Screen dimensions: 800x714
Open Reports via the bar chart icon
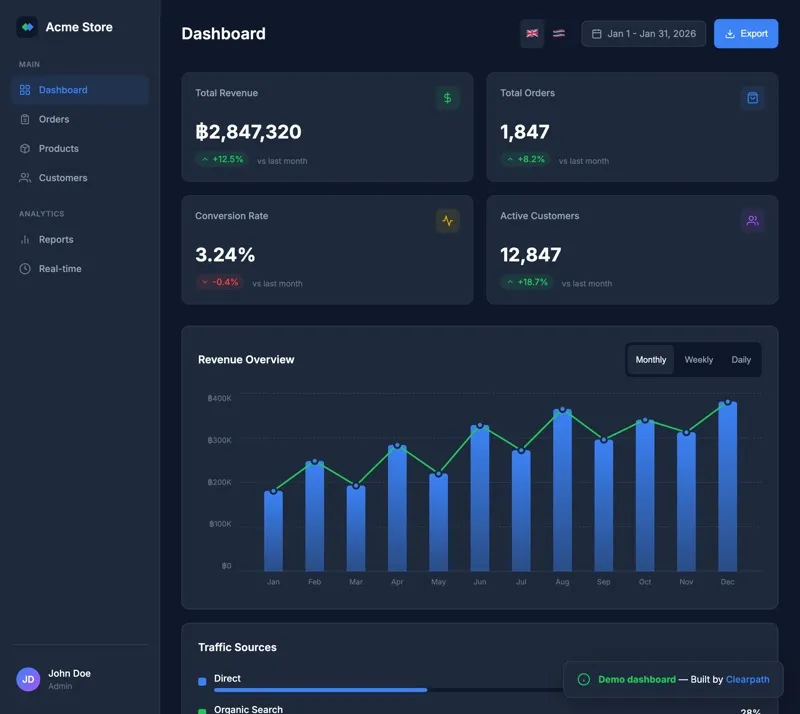[x=28, y=239]
